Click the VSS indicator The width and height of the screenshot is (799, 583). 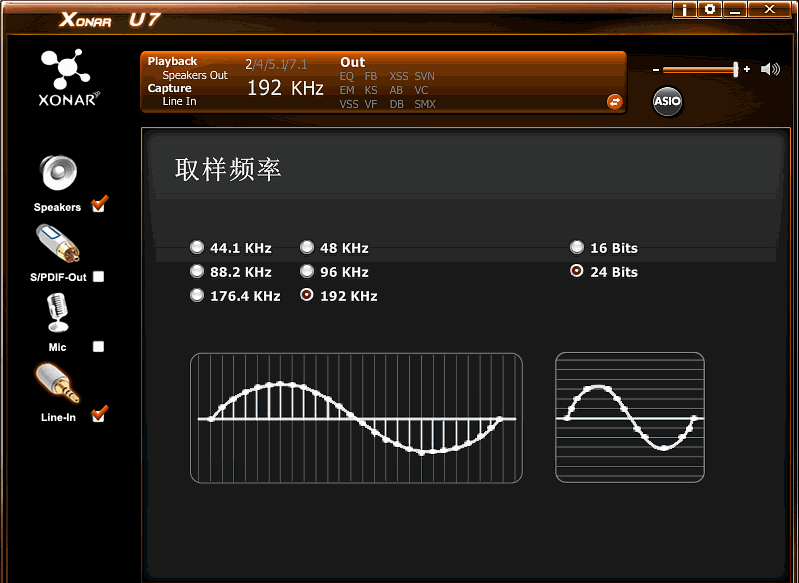pos(349,104)
